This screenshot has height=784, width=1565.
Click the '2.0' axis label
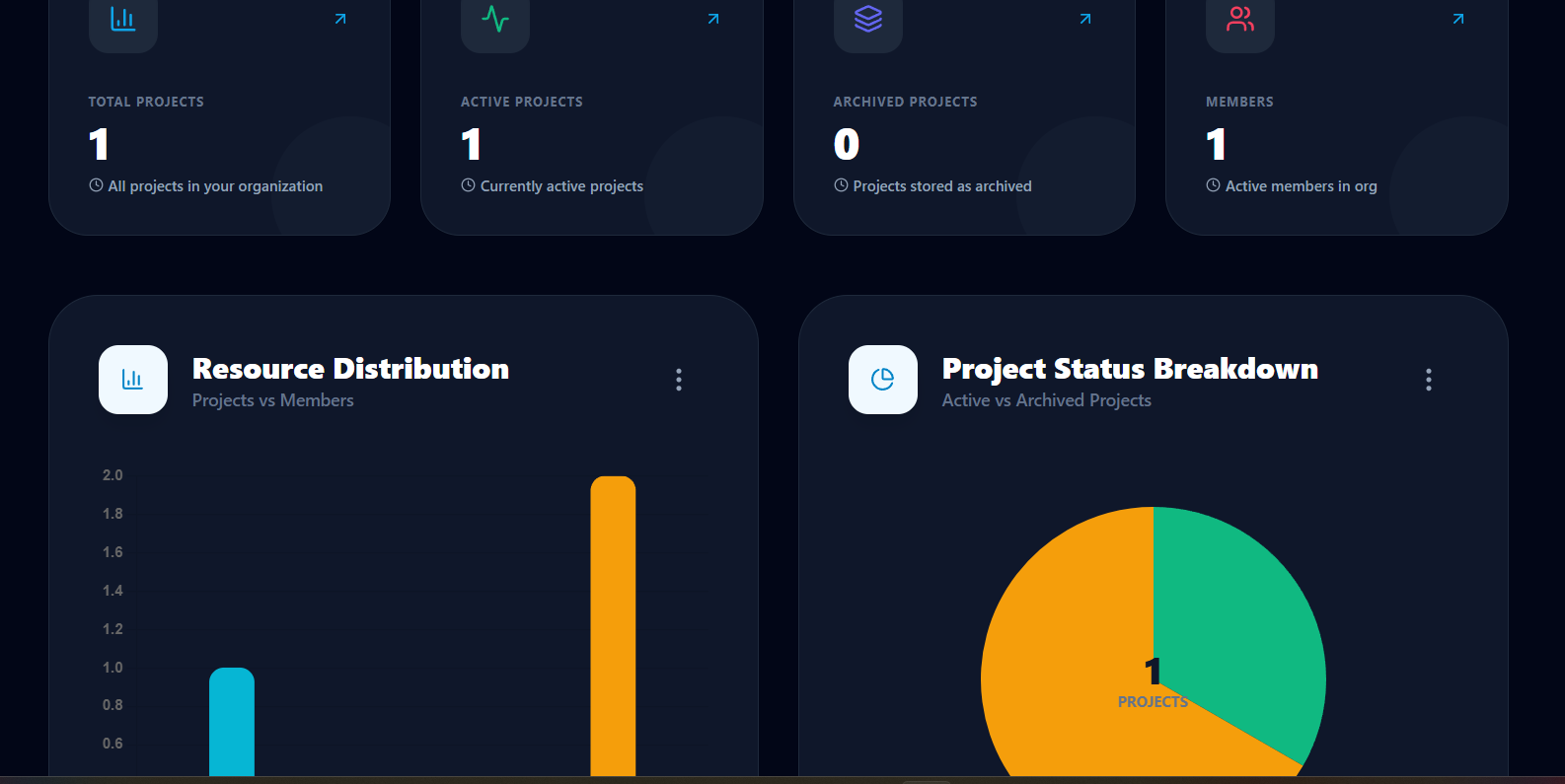click(112, 475)
